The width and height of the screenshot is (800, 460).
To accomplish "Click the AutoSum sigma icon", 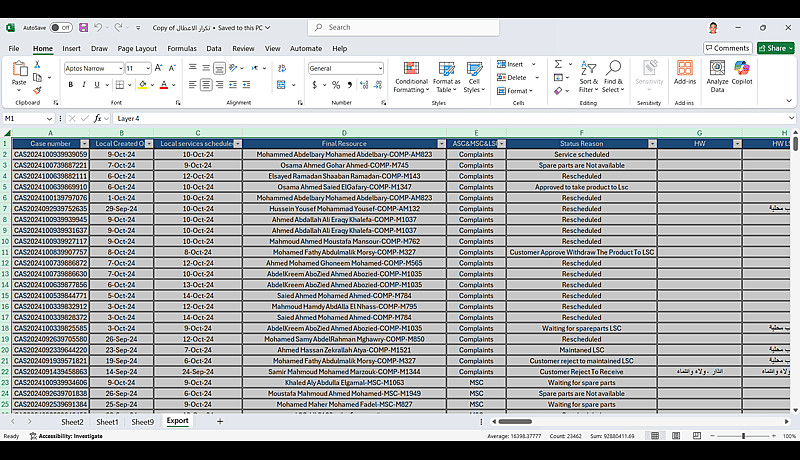I will (x=559, y=65).
